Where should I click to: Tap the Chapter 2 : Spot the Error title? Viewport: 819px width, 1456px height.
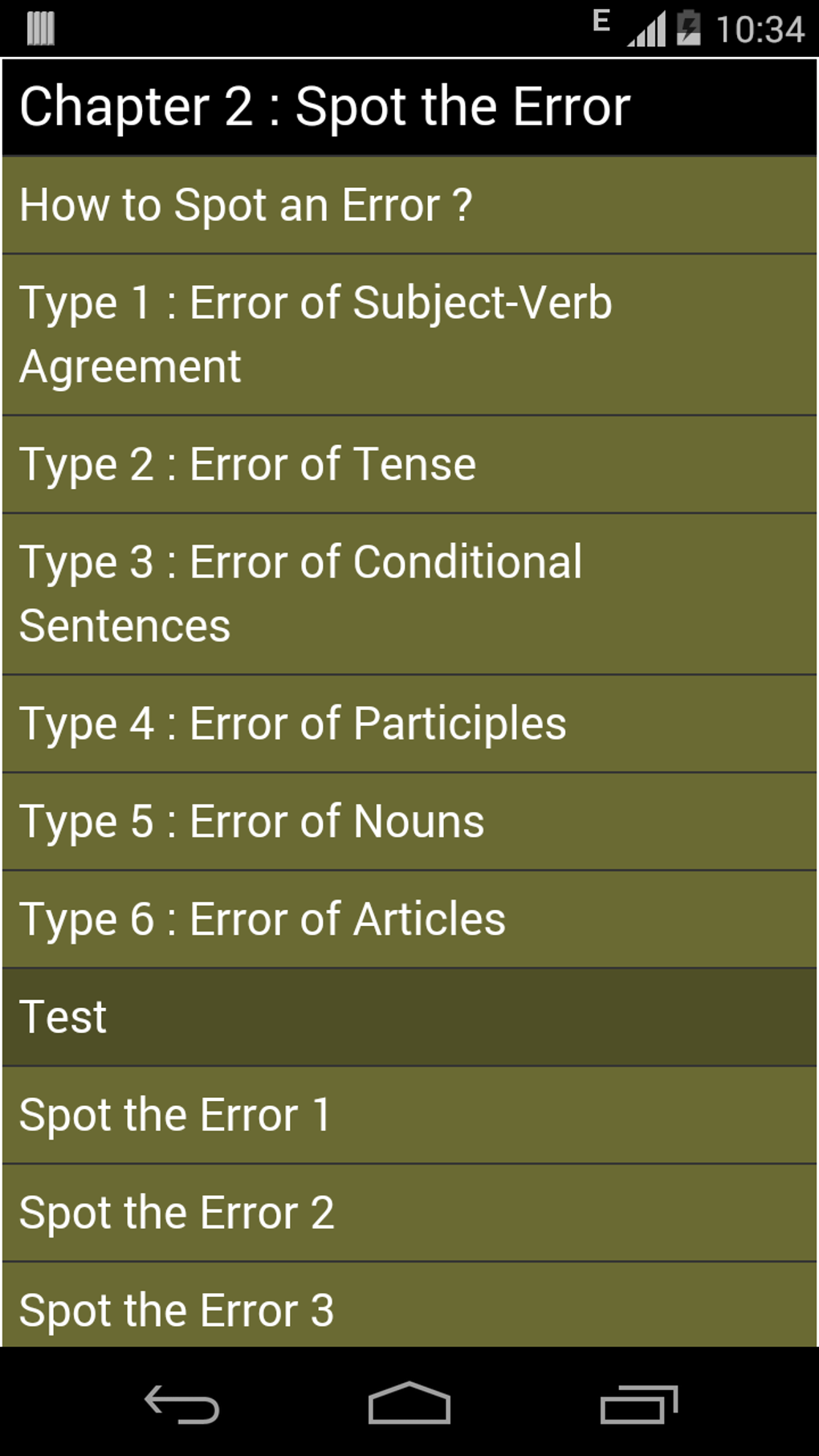(324, 107)
